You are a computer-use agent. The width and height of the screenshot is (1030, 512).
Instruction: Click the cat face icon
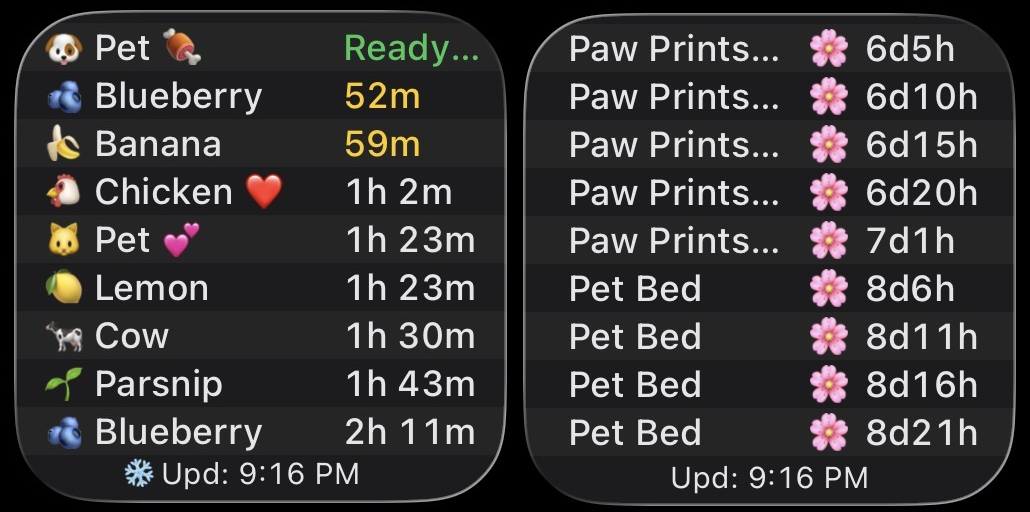(x=62, y=240)
